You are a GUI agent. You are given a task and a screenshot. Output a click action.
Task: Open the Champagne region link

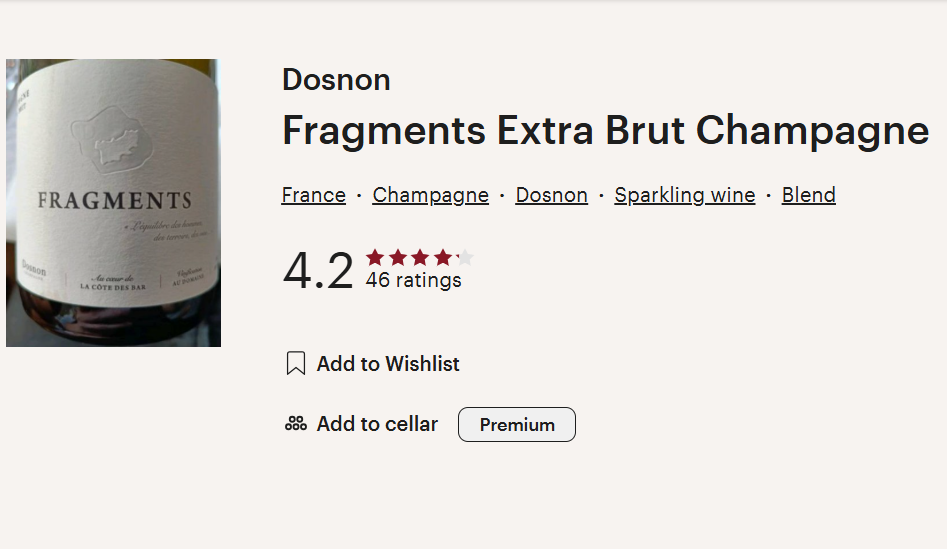tap(431, 195)
